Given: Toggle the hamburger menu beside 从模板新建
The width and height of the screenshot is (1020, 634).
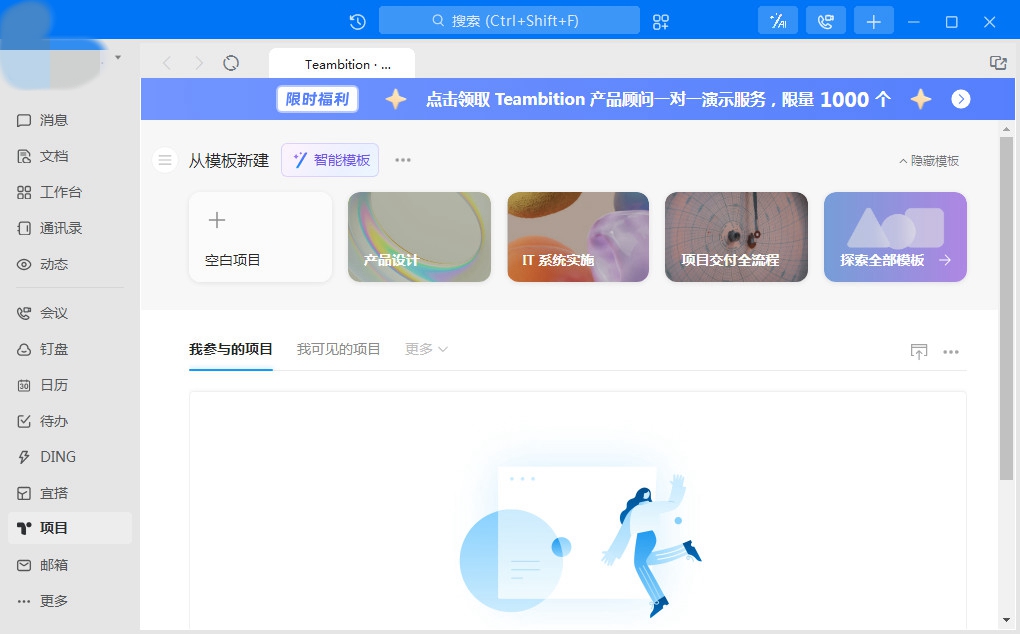Looking at the screenshot, I should tap(165, 160).
